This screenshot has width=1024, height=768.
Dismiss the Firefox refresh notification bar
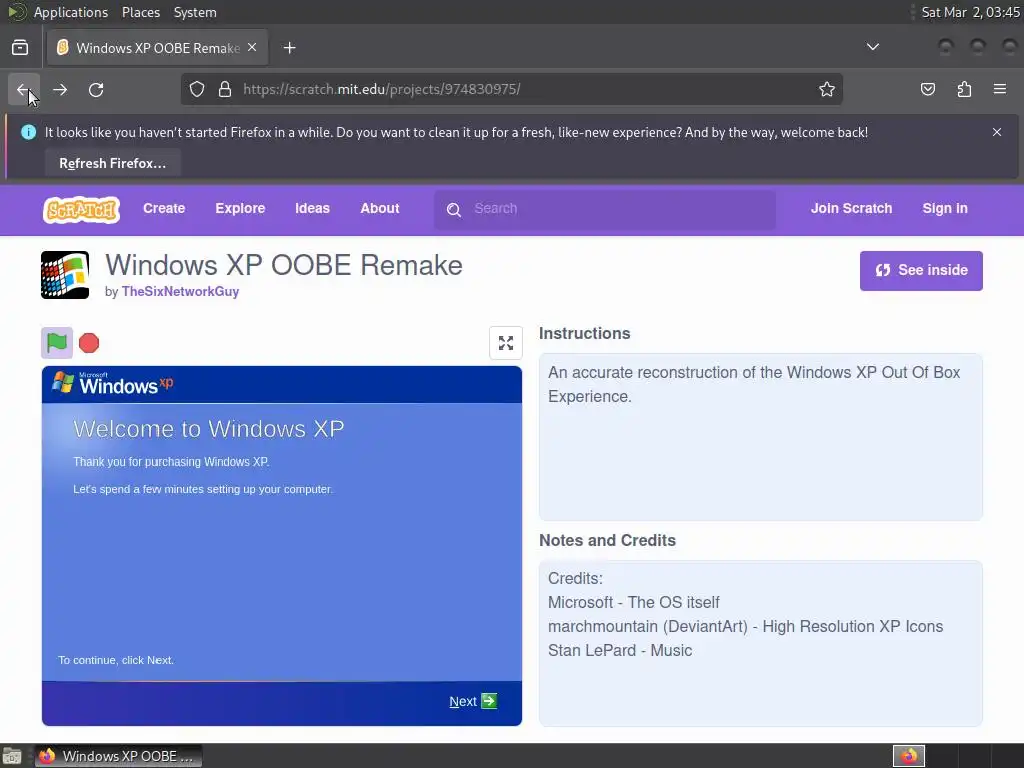997,132
